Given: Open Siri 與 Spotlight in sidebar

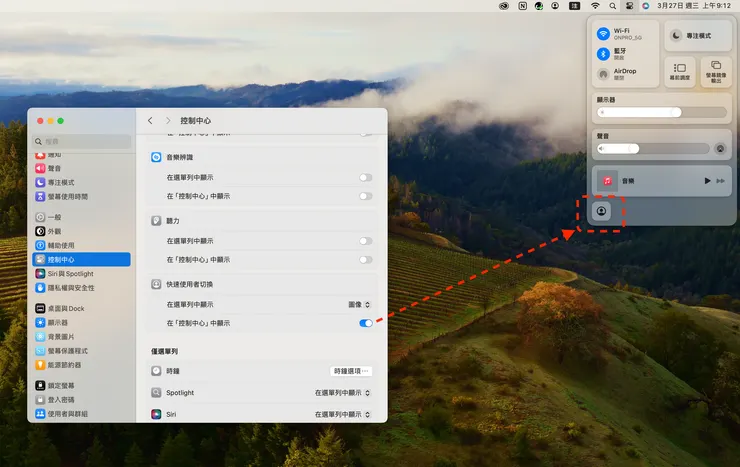Looking at the screenshot, I should 82,274.
